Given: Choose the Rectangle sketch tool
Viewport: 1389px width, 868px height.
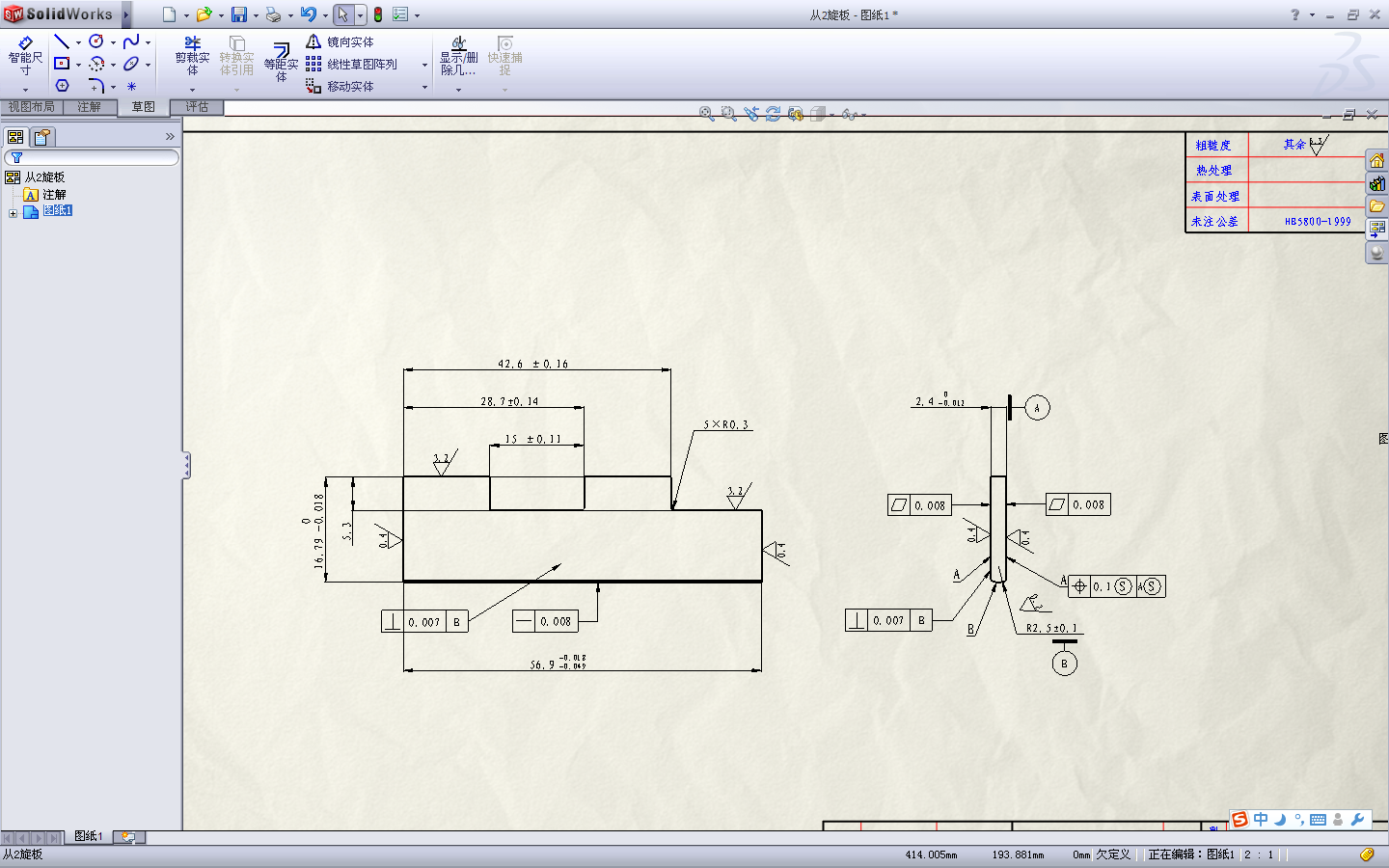Looking at the screenshot, I should [62, 64].
